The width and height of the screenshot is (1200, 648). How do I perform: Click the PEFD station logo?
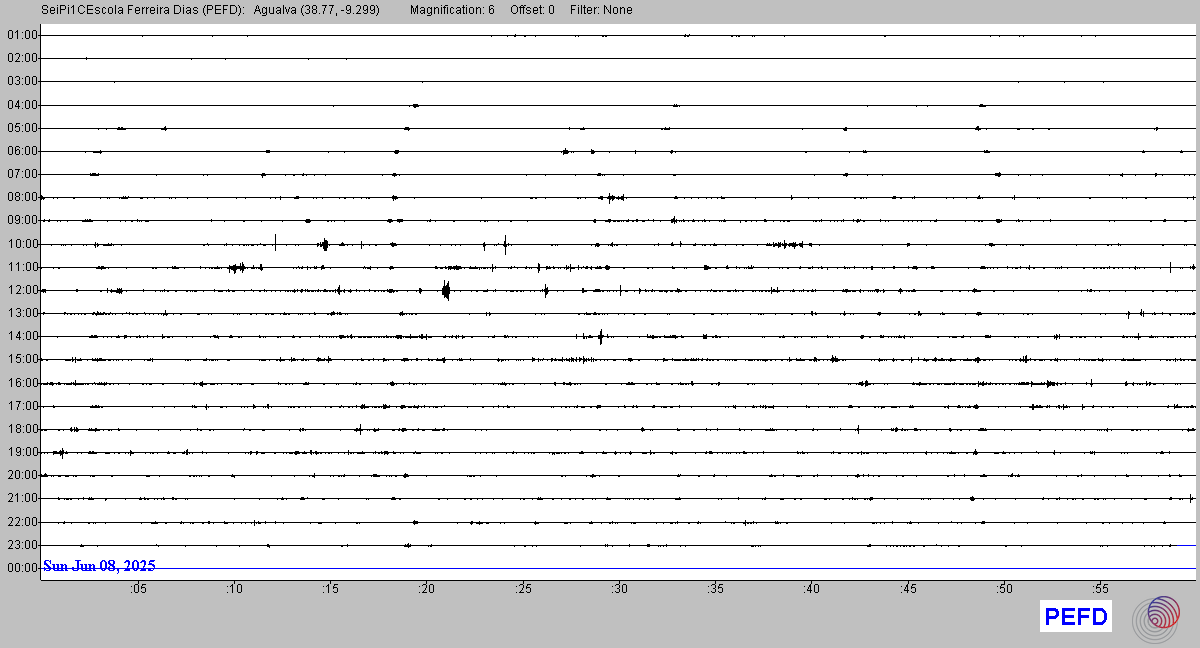pos(1076,617)
